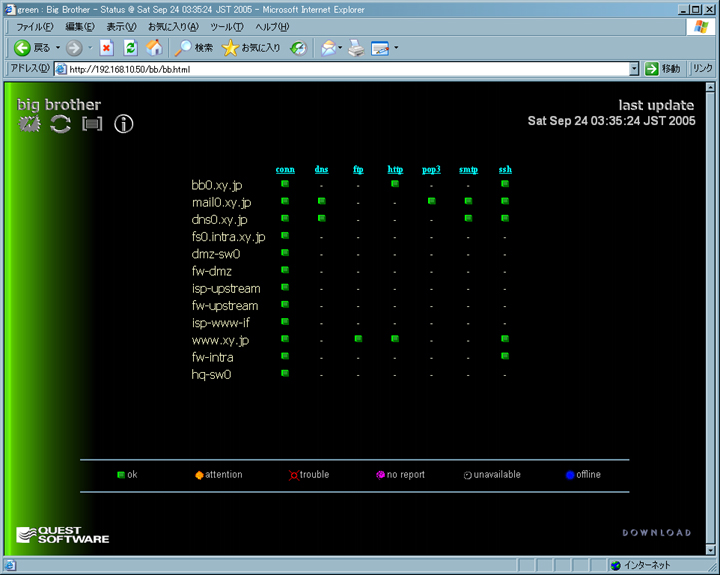Click the Edit page toolbar icon
The height and width of the screenshot is (575, 720).
380,47
